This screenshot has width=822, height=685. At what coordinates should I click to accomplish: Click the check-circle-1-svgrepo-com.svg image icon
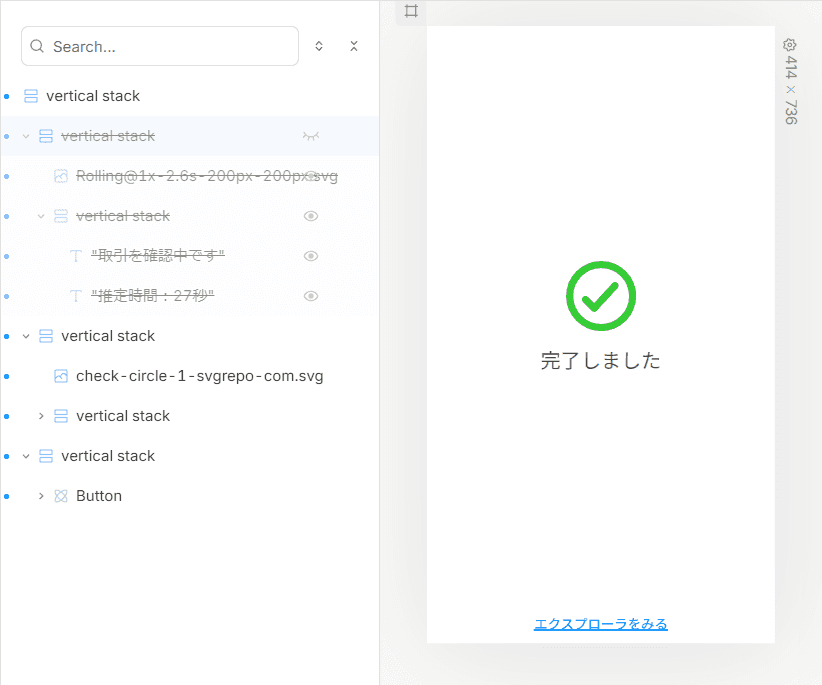click(61, 376)
